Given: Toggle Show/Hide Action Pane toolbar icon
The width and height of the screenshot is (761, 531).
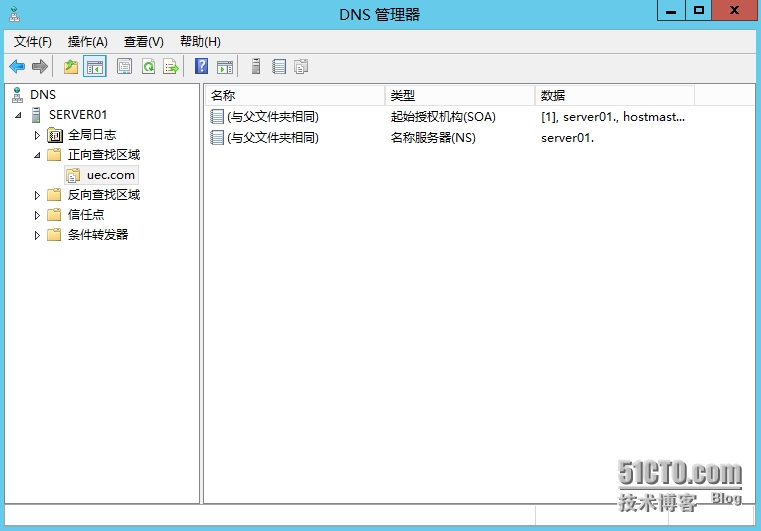Looking at the screenshot, I should tap(225, 67).
